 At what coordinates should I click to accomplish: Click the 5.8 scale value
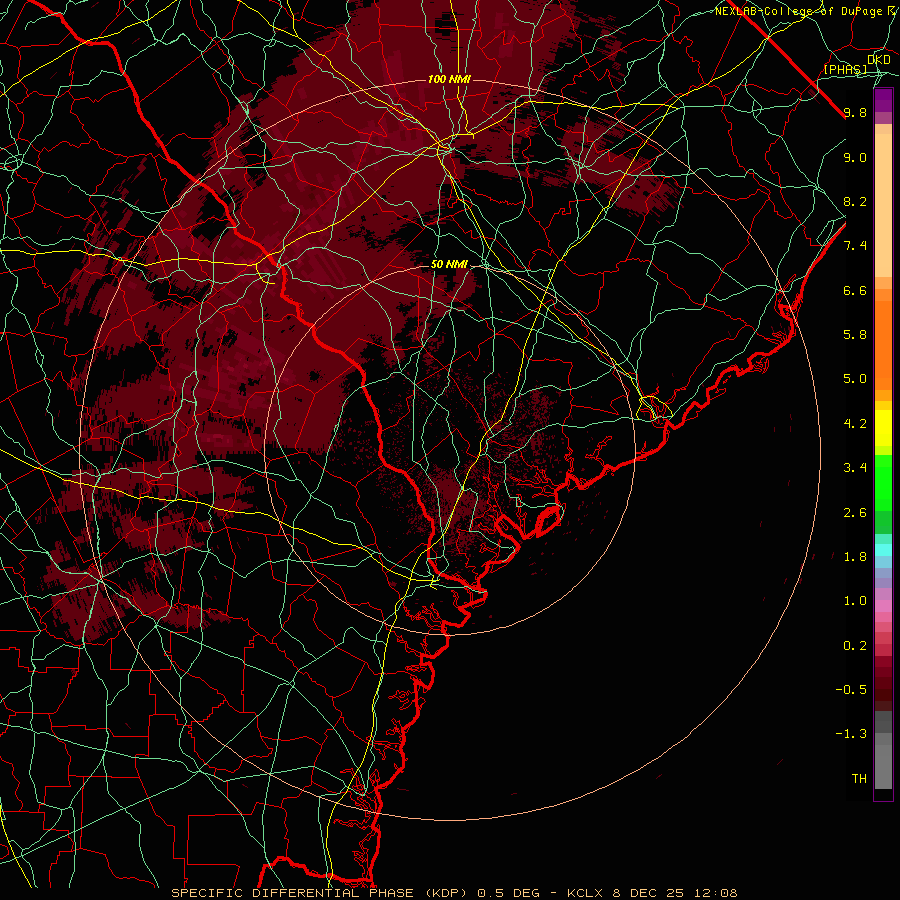pos(855,335)
